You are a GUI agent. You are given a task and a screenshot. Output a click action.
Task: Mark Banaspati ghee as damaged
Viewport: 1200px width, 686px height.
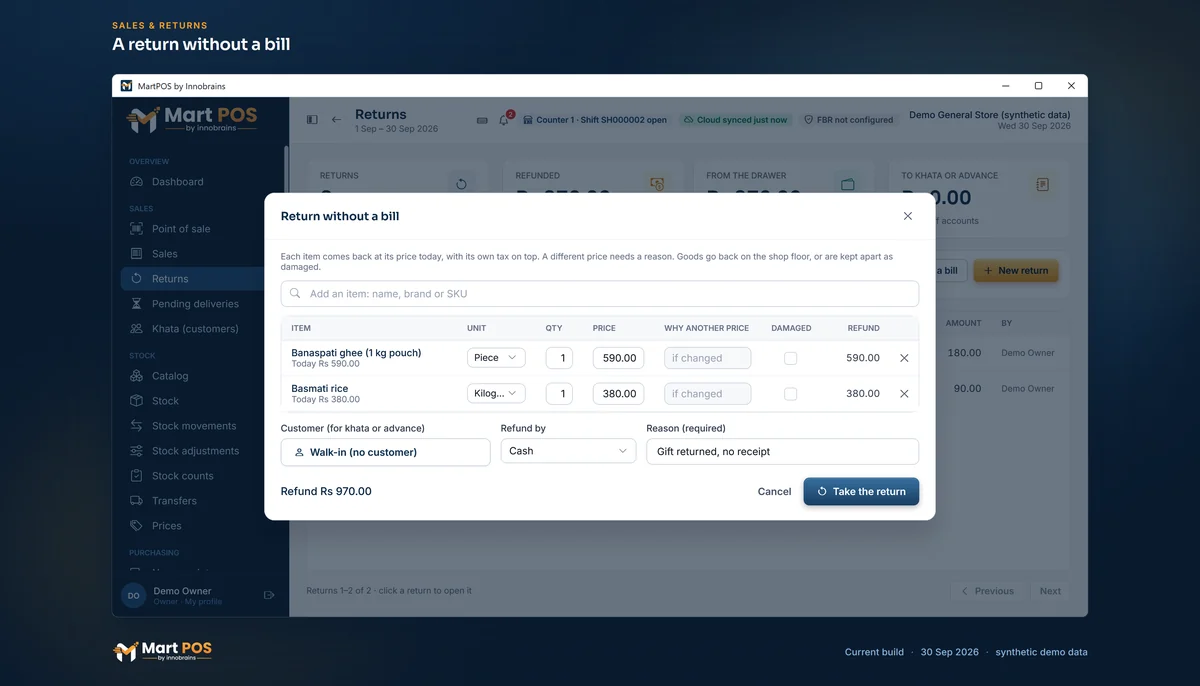click(791, 358)
